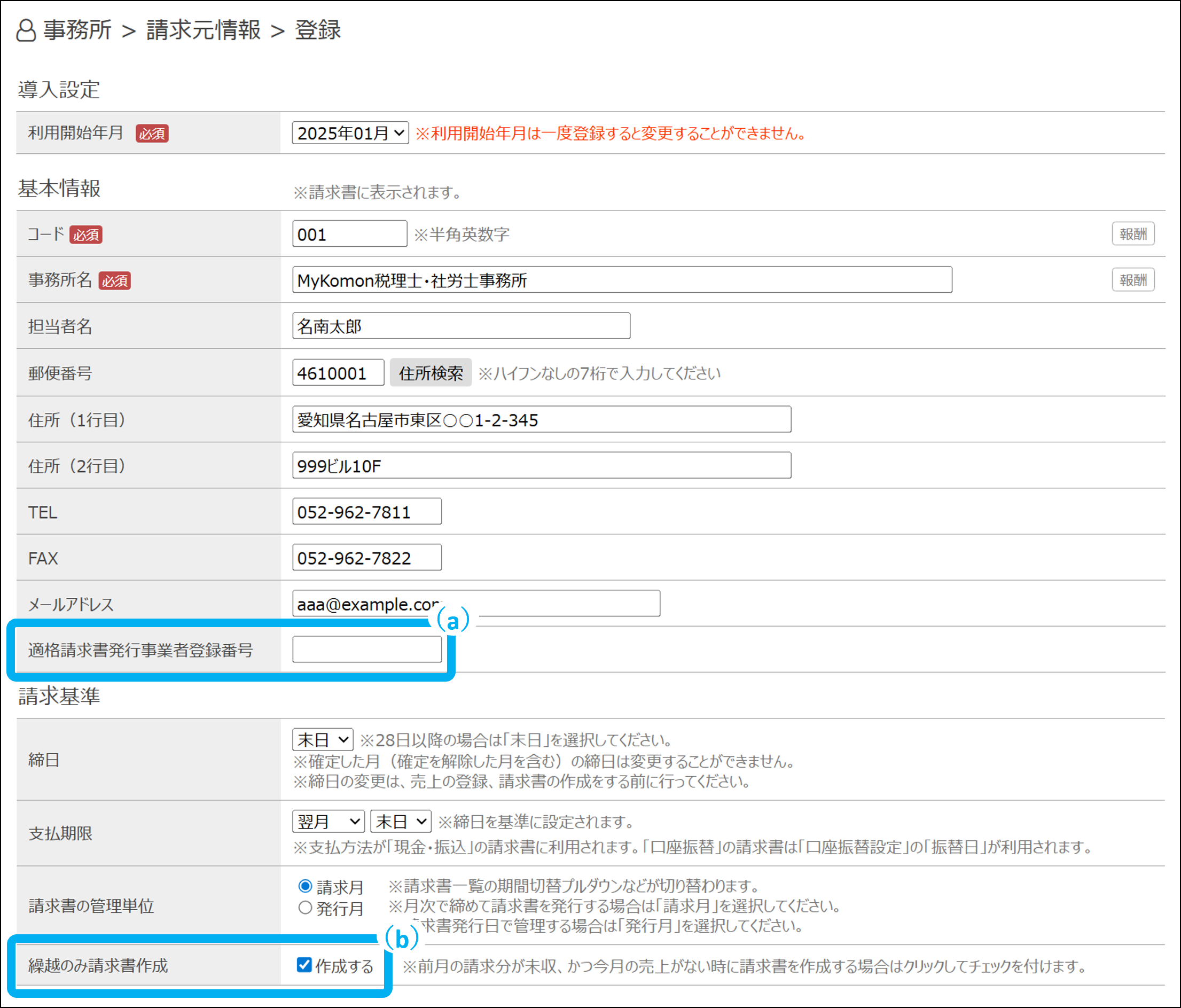Click the 適格請求書発行事業者登録番号 input
The height and width of the screenshot is (1008, 1181).
click(x=366, y=650)
